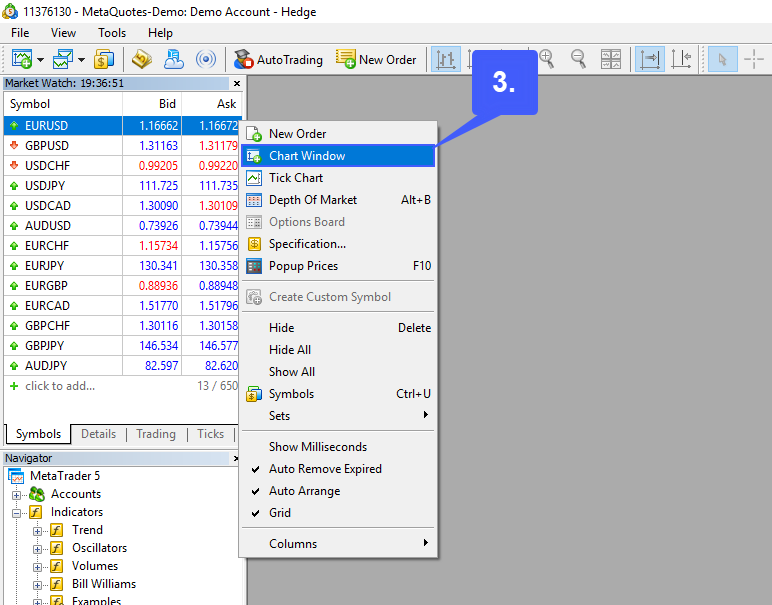Expand the Accounts tree node

[x=16, y=495]
